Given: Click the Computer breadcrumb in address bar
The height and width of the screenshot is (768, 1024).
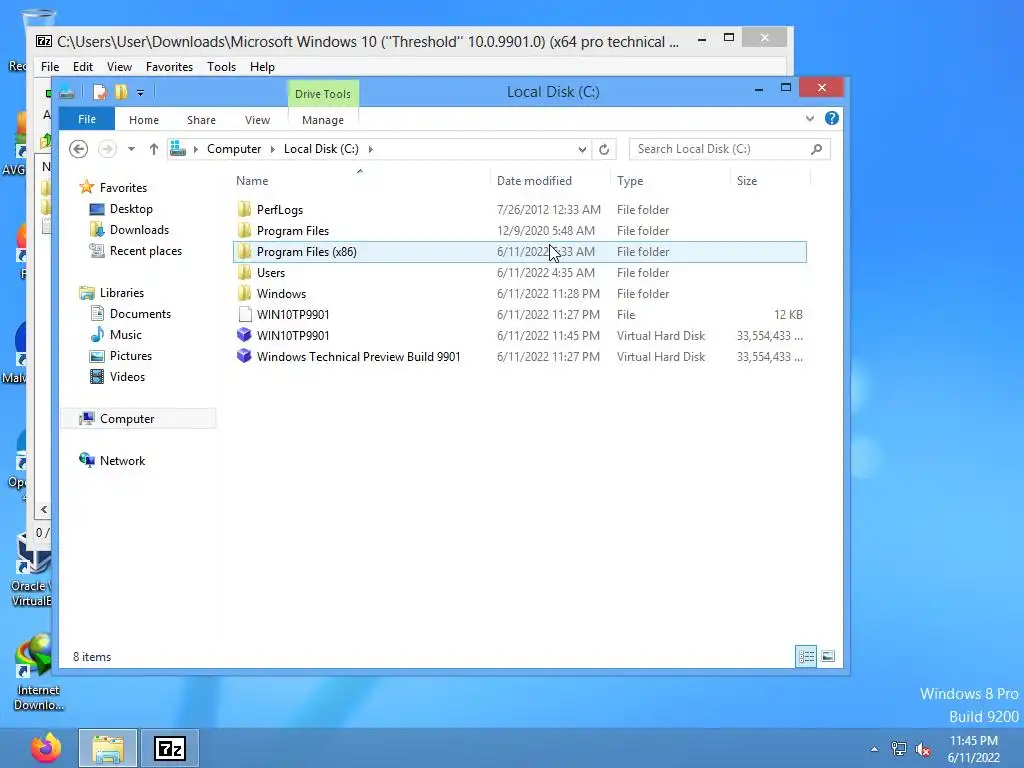Looking at the screenshot, I should [x=234, y=149].
